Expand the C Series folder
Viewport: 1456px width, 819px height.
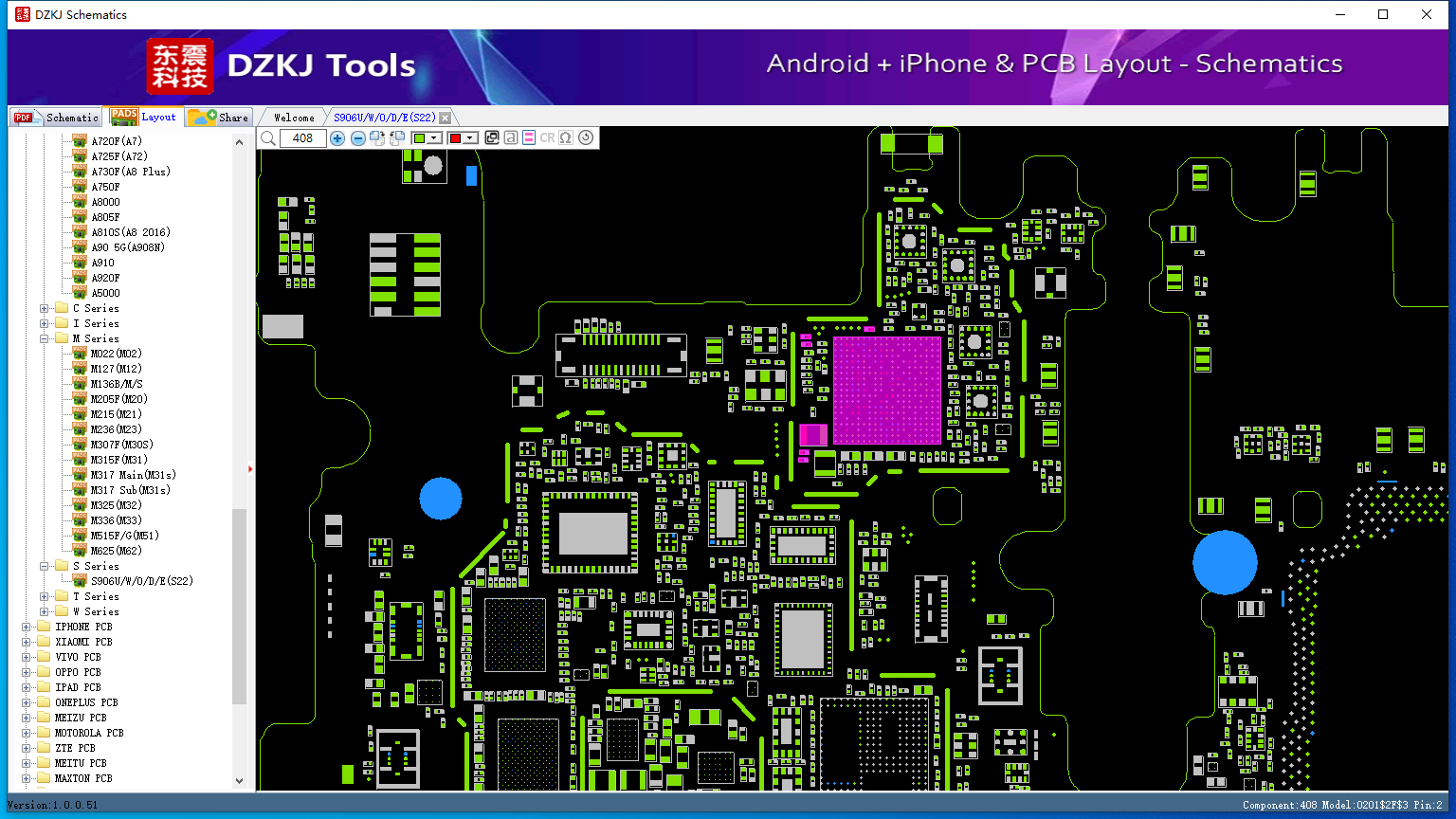point(45,308)
